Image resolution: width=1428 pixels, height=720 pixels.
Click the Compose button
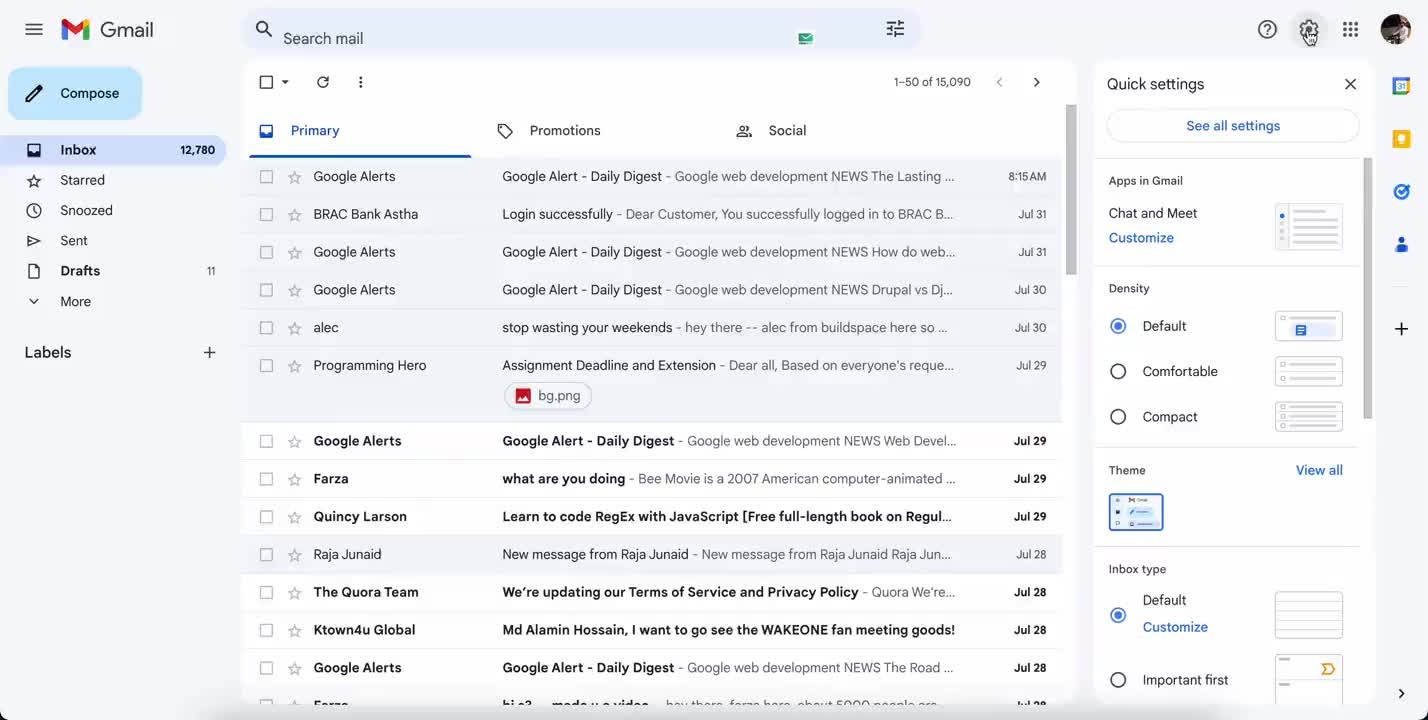pyautogui.click(x=75, y=93)
